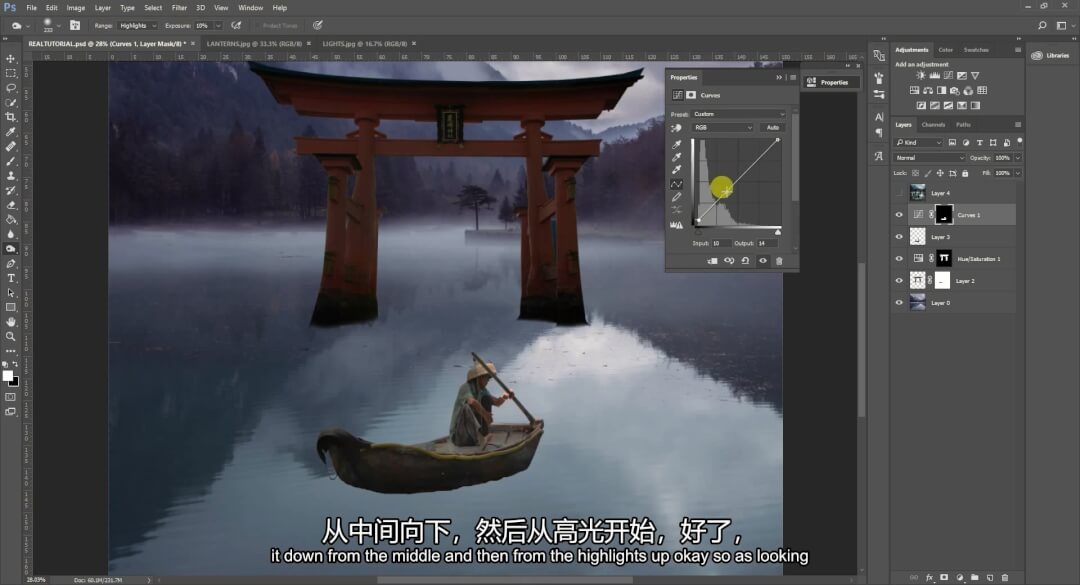
Task: Open the Window menu
Action: tap(250, 8)
